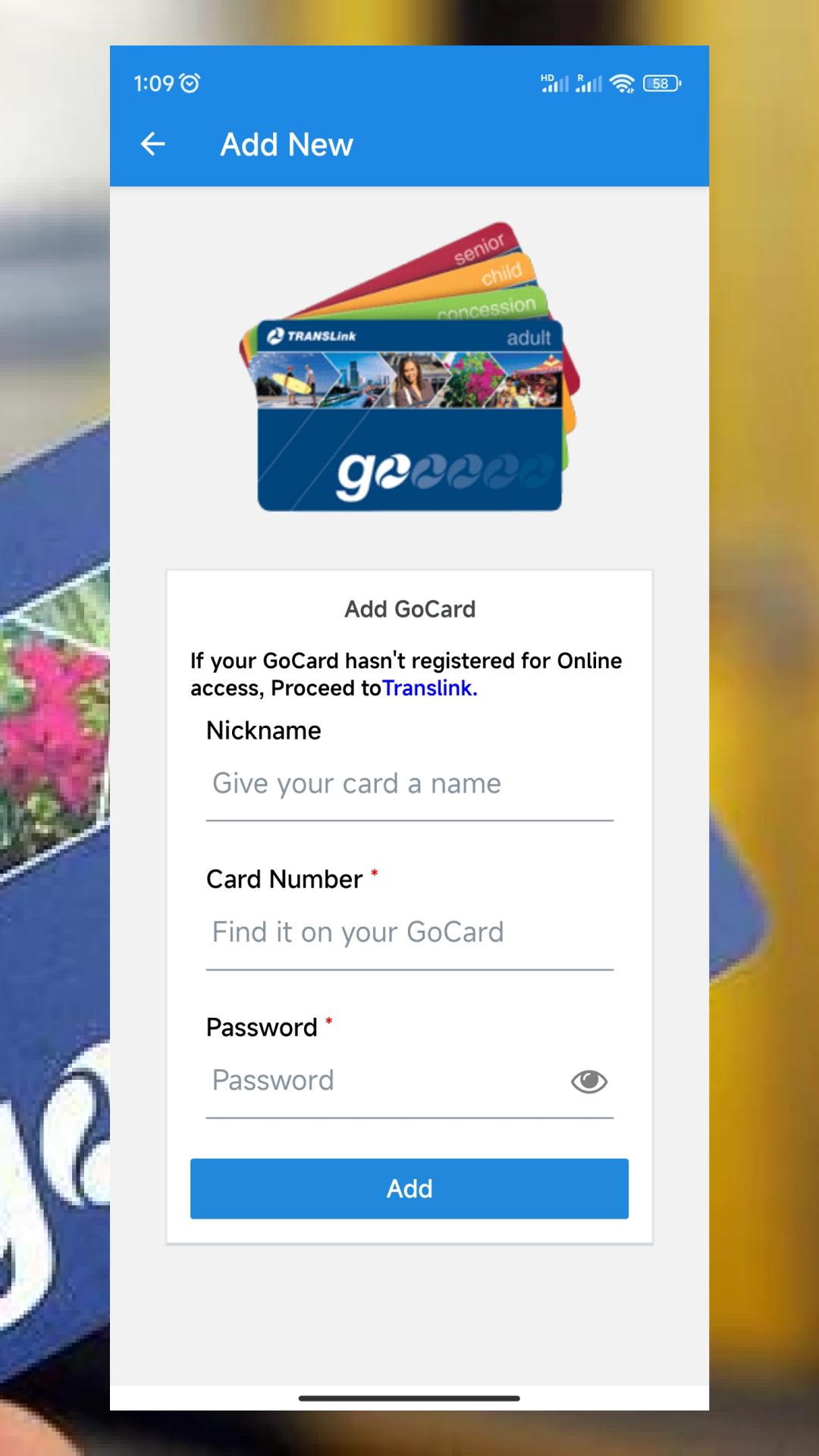Tap the Add GoCard heading
The height and width of the screenshot is (1456, 819).
409,609
